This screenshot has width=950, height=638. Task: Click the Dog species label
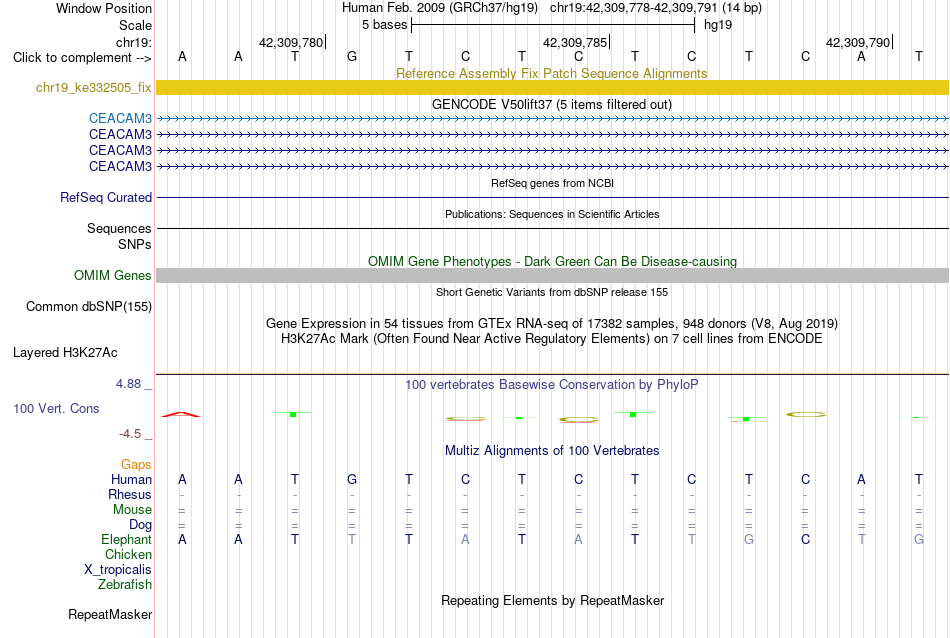(x=140, y=525)
